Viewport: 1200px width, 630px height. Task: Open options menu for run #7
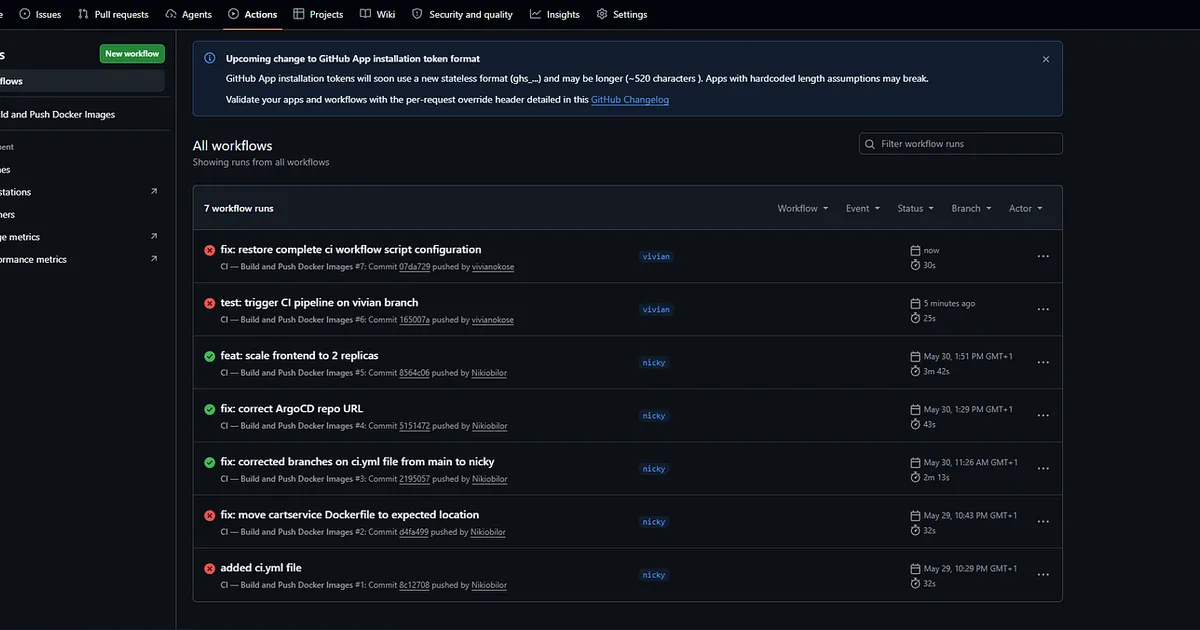[x=1043, y=256]
